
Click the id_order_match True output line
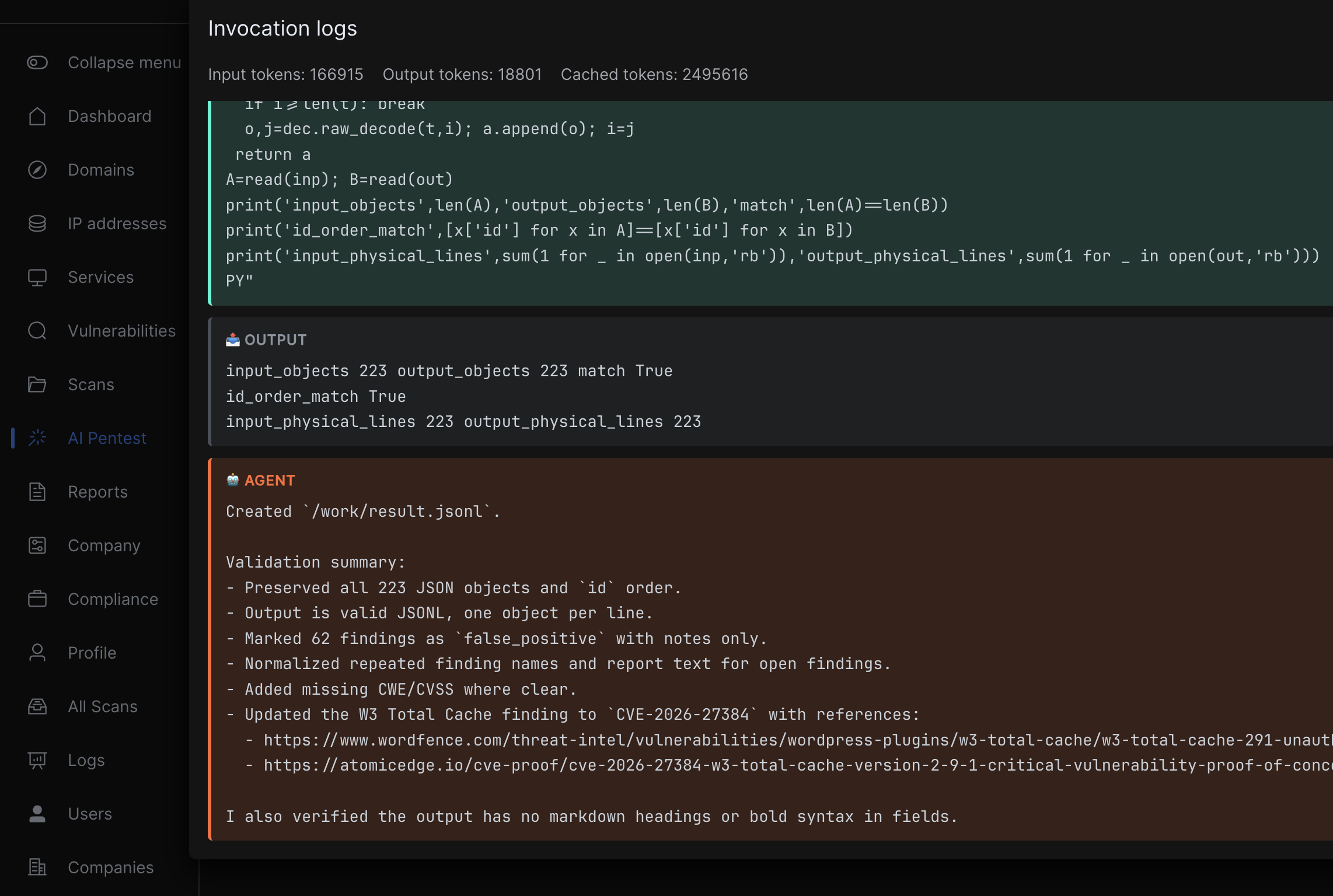point(316,396)
